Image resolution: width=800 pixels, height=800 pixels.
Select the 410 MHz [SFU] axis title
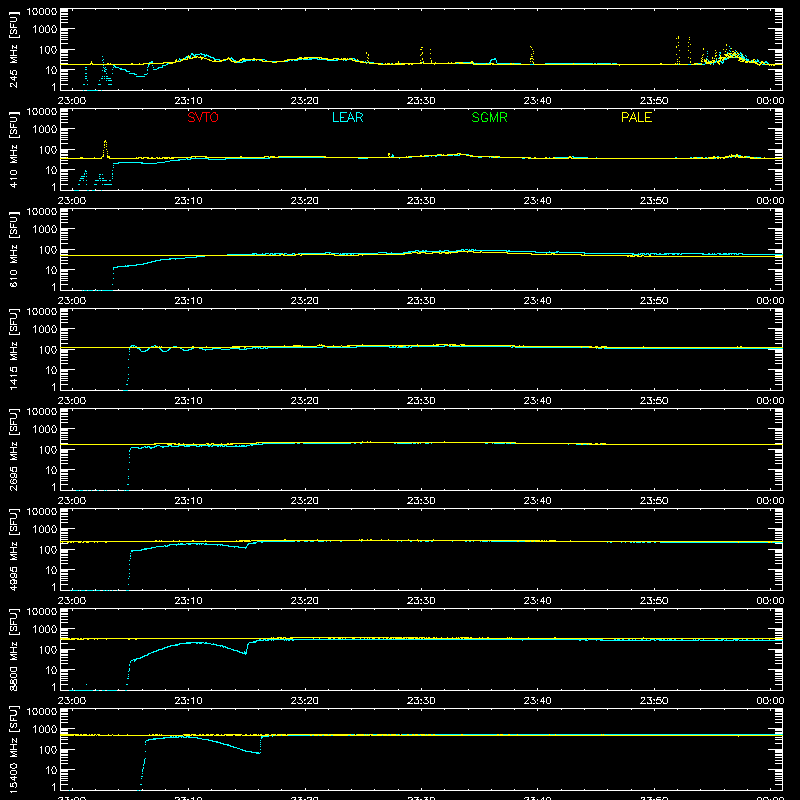[x=13, y=149]
